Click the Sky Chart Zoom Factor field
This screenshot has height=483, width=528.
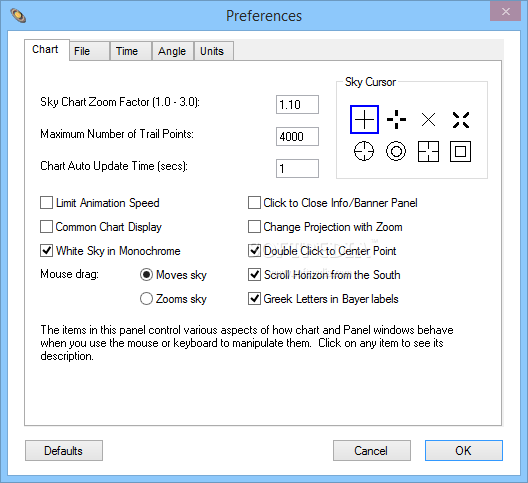click(297, 104)
